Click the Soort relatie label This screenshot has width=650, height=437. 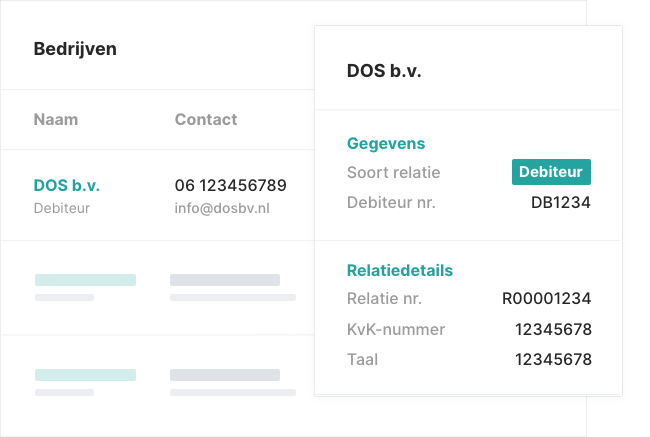[x=393, y=172]
